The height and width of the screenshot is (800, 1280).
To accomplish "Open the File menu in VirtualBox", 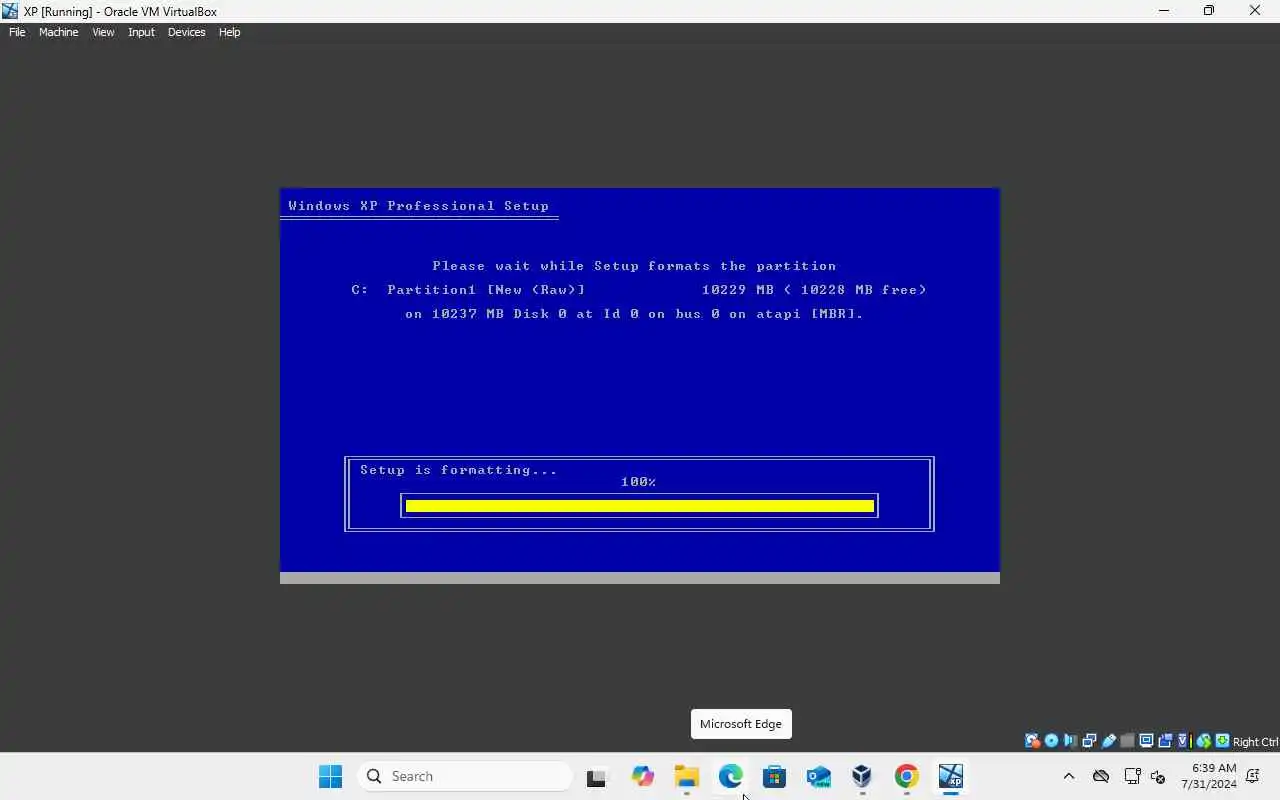I will (17, 32).
